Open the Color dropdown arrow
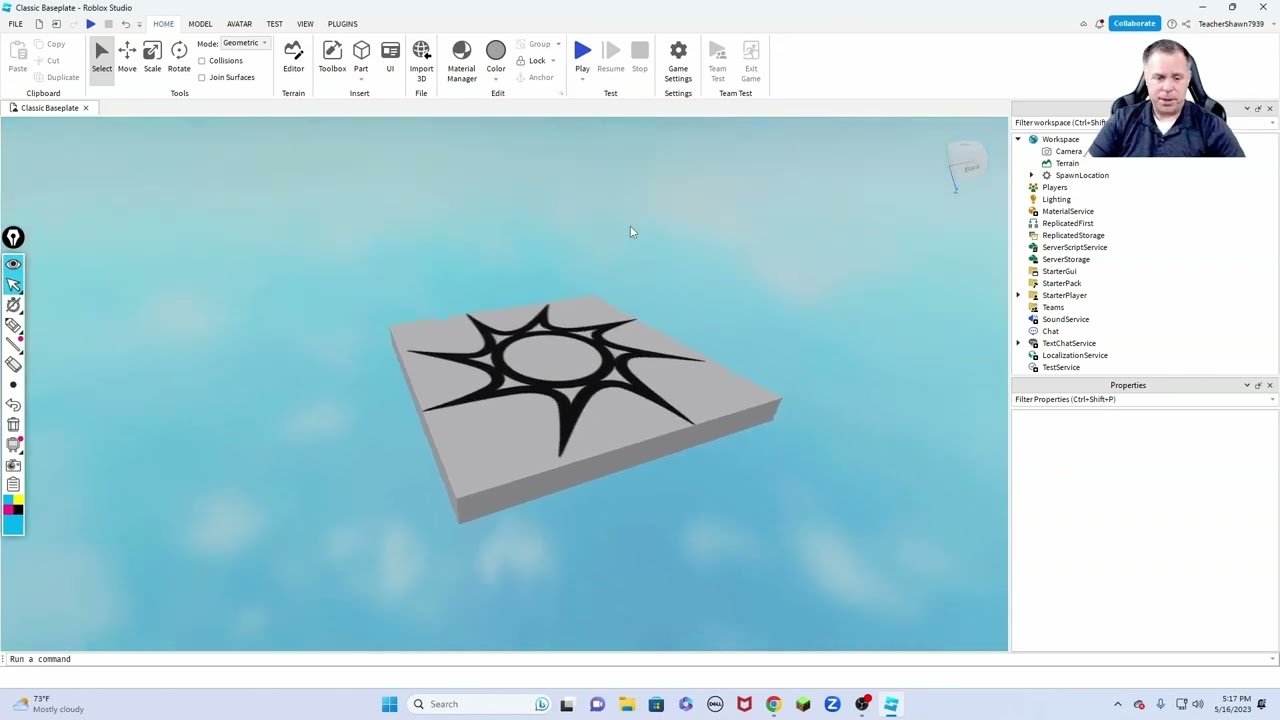Screen dimensions: 1280x720 [496, 79]
